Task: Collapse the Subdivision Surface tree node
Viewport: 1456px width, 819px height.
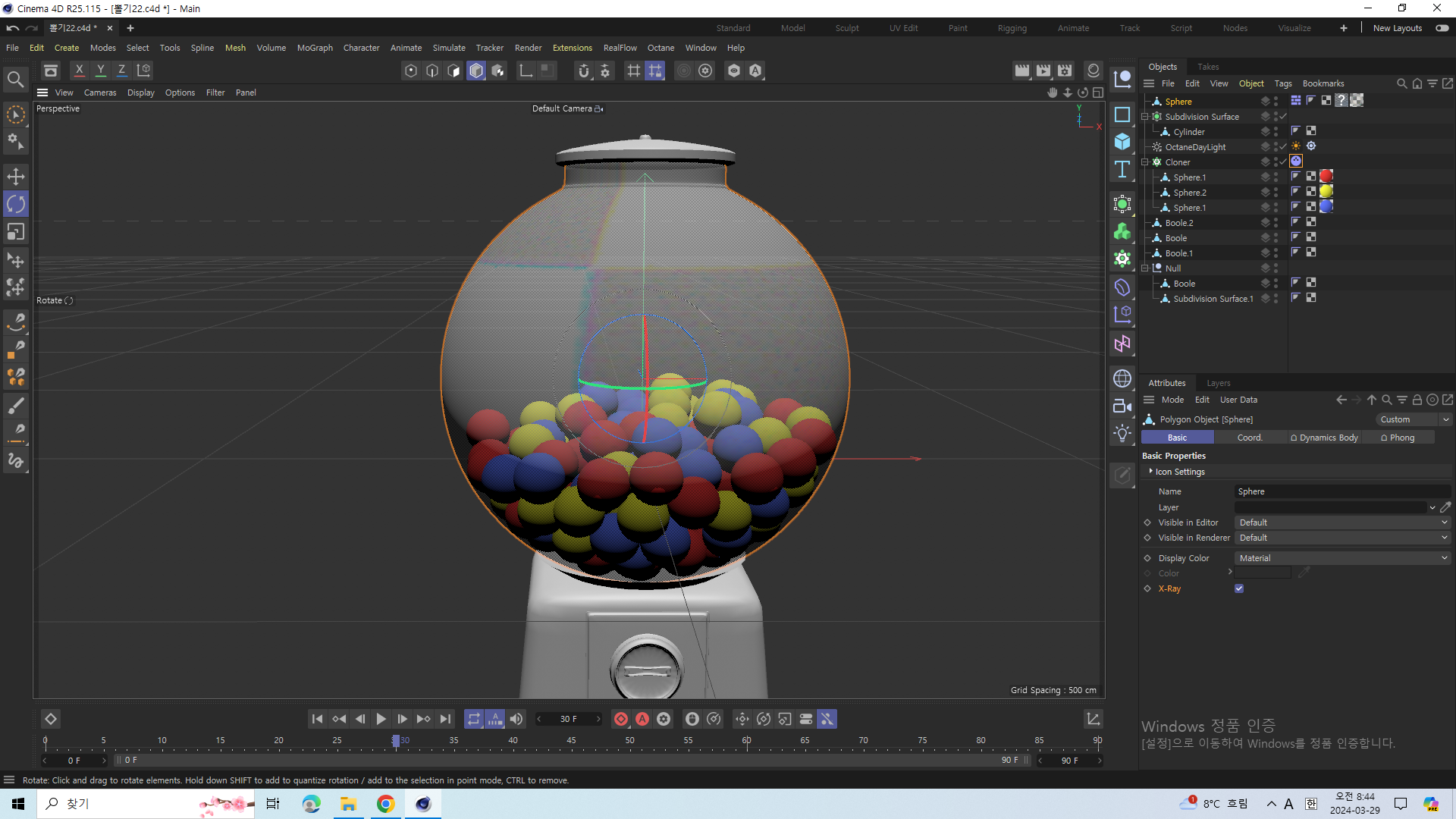Action: (x=1145, y=117)
